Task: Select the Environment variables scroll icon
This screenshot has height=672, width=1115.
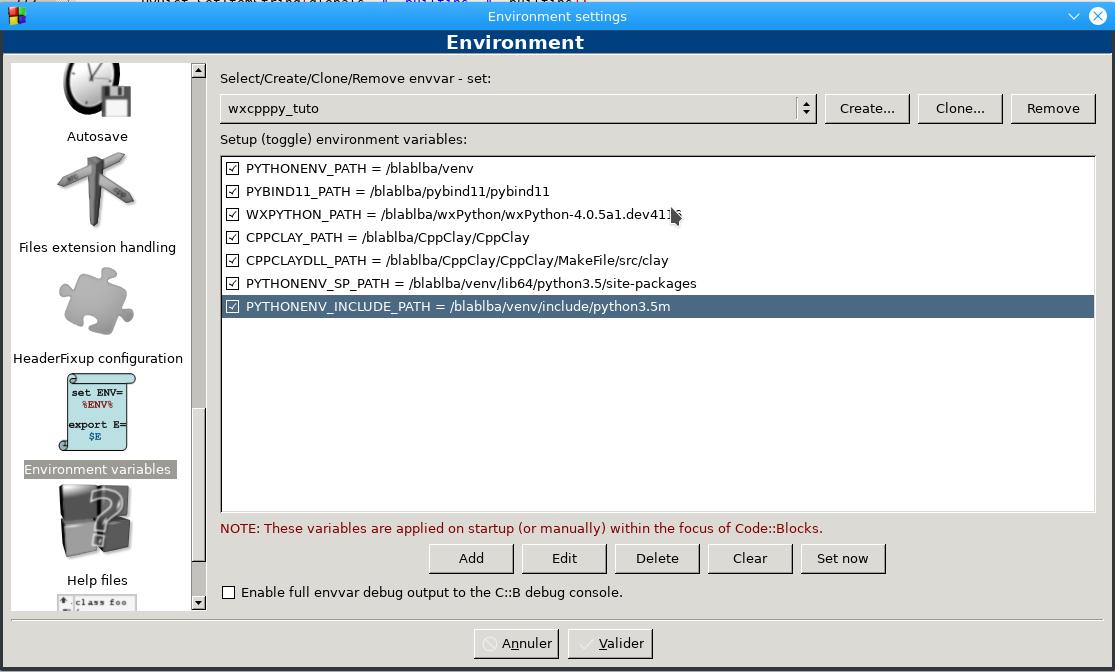Action: click(x=97, y=412)
